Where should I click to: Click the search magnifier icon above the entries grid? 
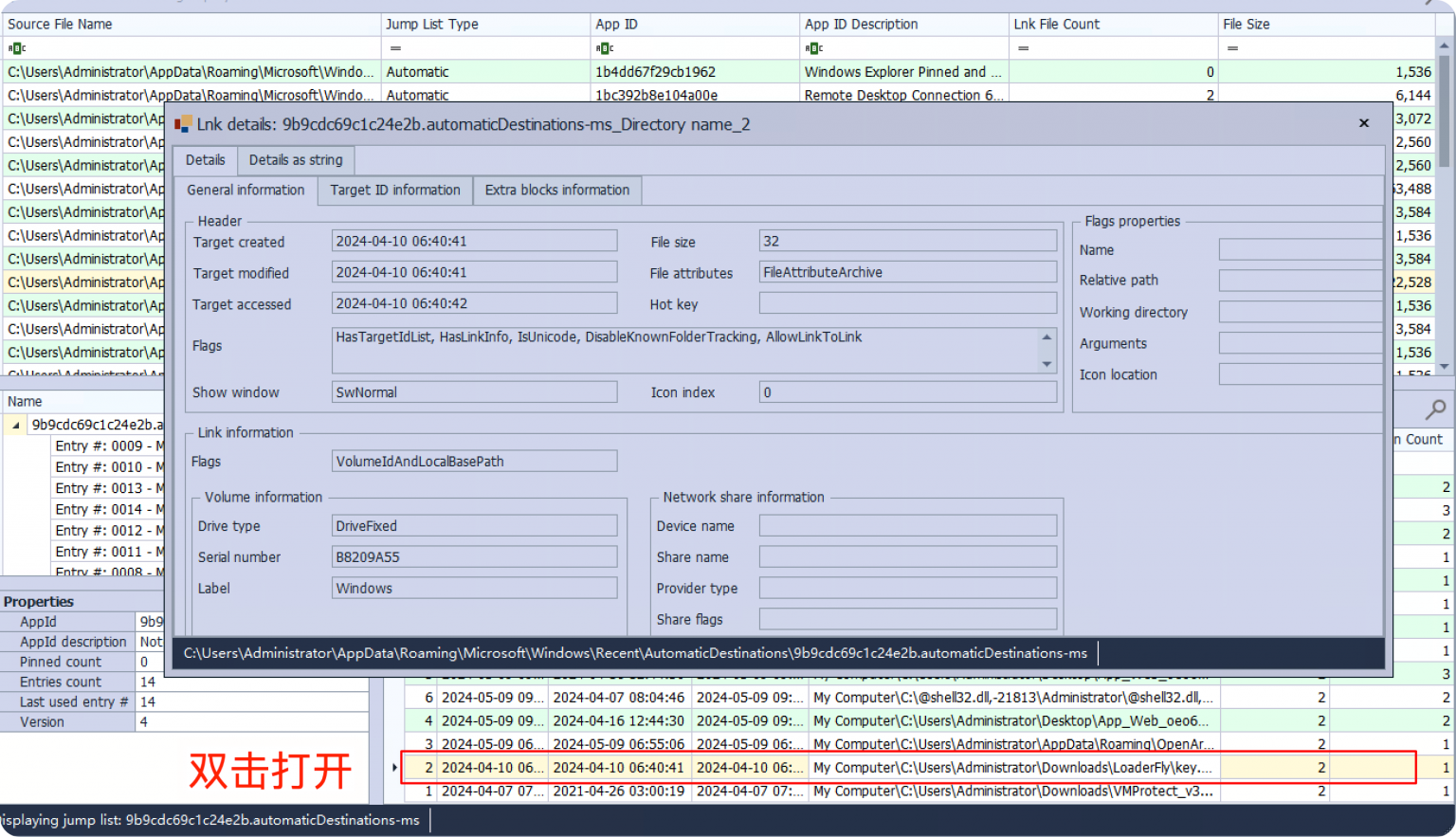1434,409
